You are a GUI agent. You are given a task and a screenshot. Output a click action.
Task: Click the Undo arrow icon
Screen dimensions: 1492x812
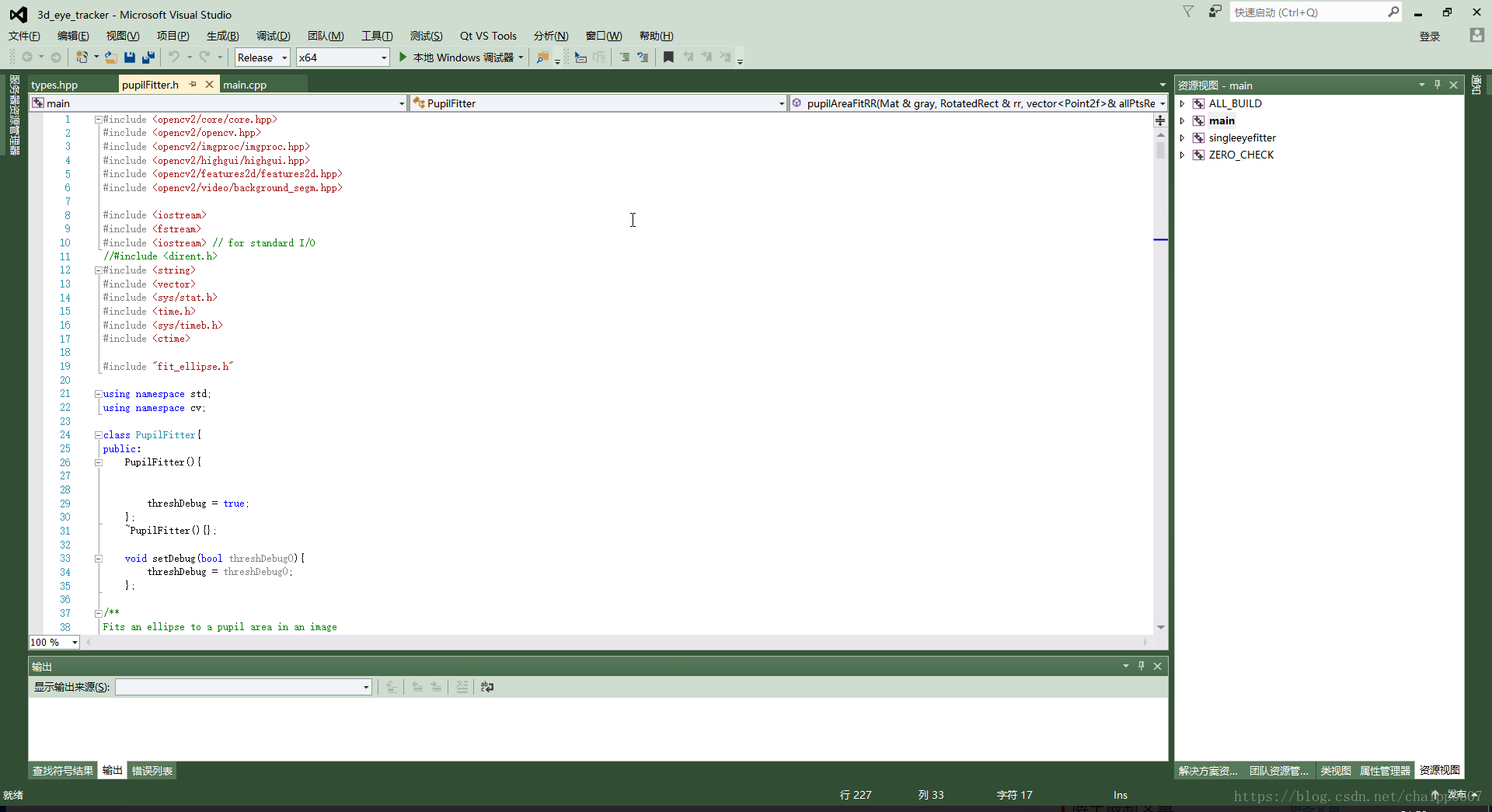click(x=174, y=58)
